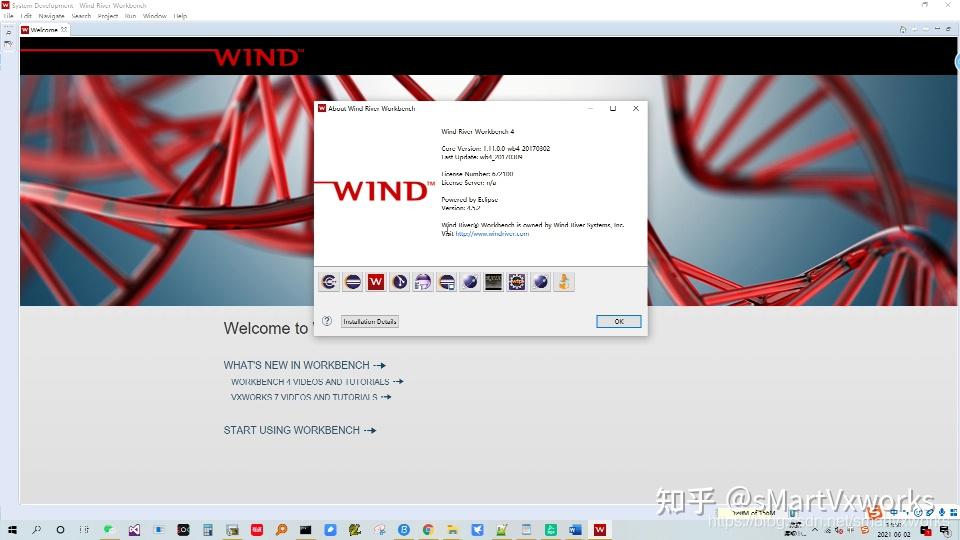The height and width of the screenshot is (540, 960).
Task: Open WeChat from the taskbar
Action: [109, 530]
